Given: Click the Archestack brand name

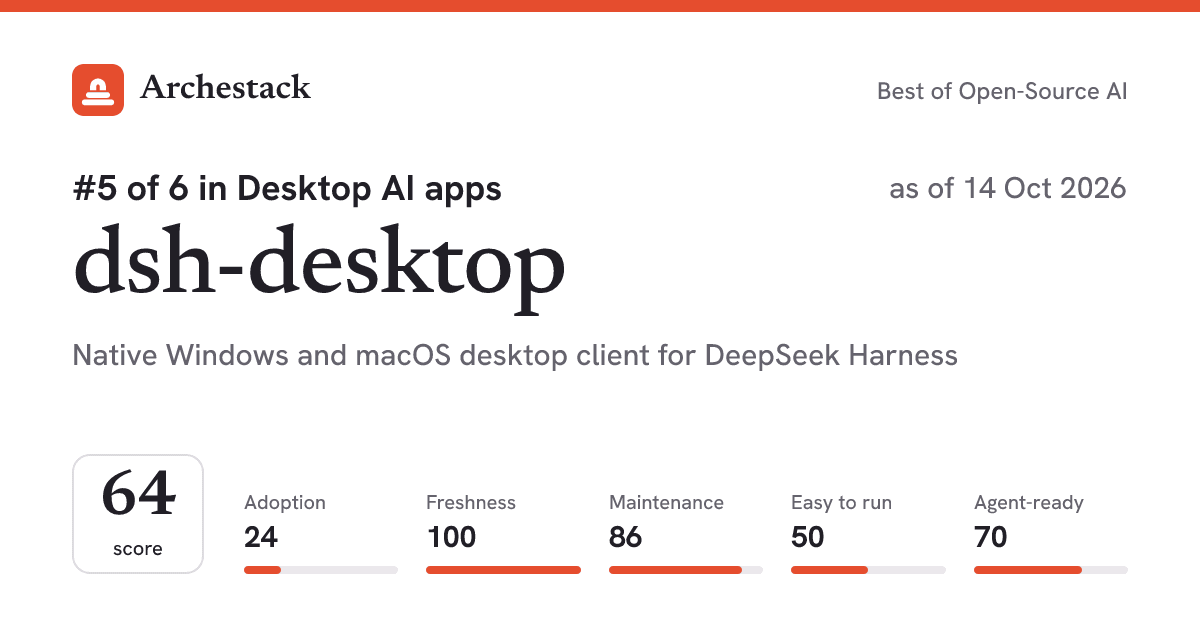Looking at the screenshot, I should (x=225, y=88).
